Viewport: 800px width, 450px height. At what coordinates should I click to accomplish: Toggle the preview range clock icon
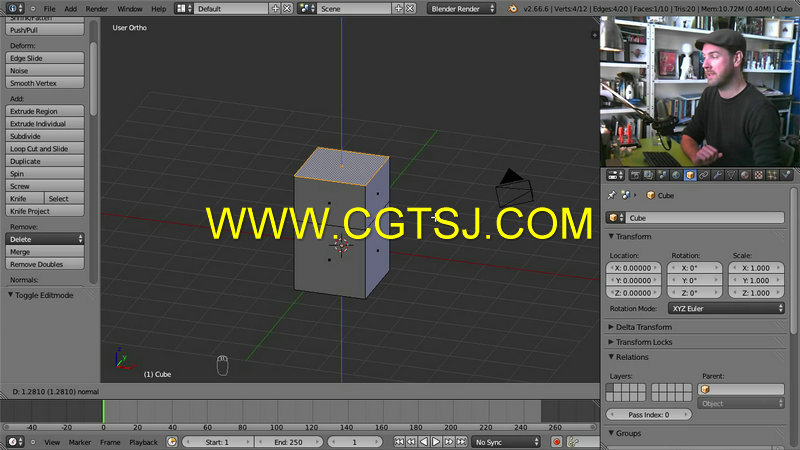coord(172,442)
